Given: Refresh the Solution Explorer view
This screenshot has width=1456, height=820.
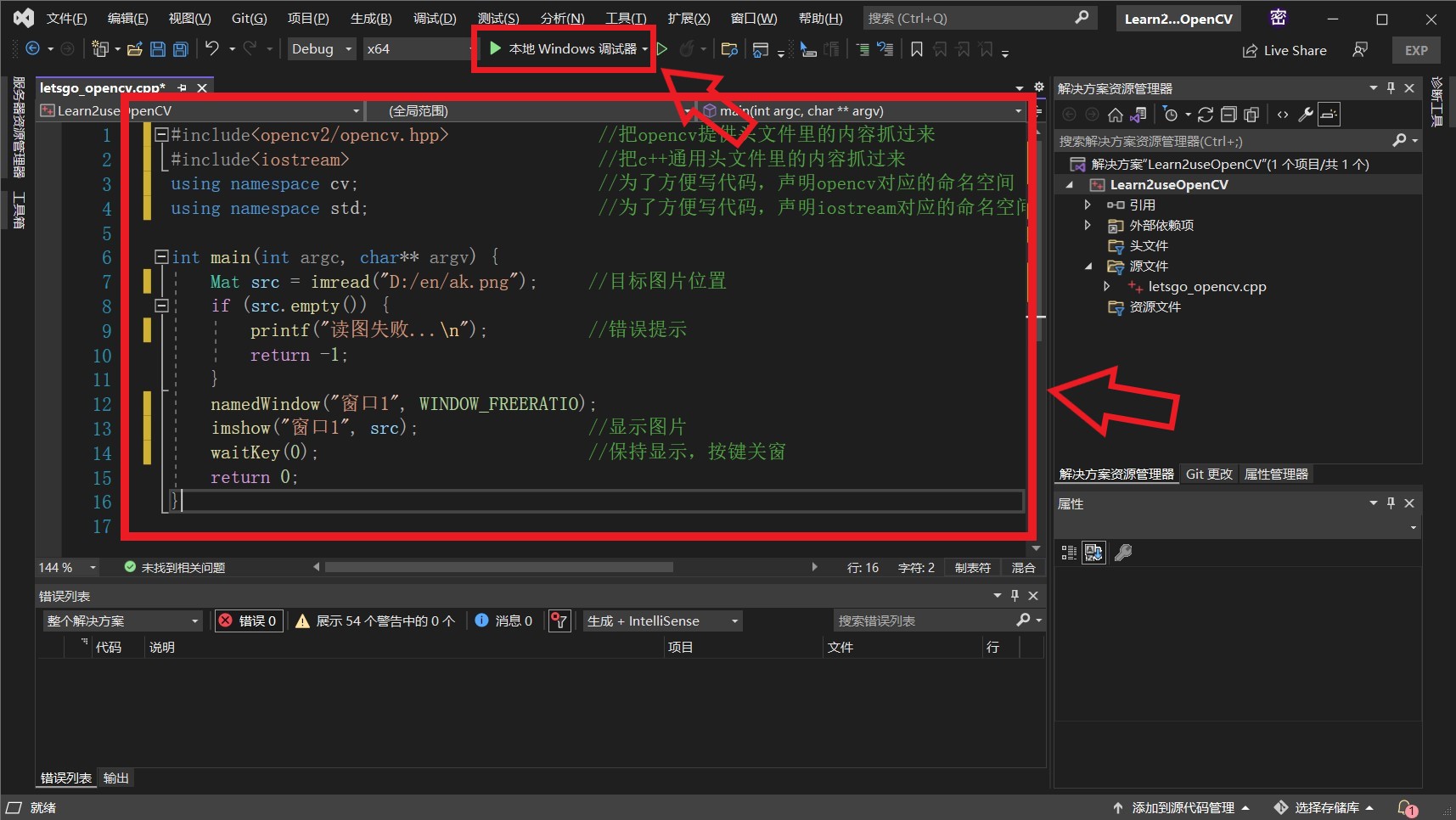Looking at the screenshot, I should coord(1206,115).
